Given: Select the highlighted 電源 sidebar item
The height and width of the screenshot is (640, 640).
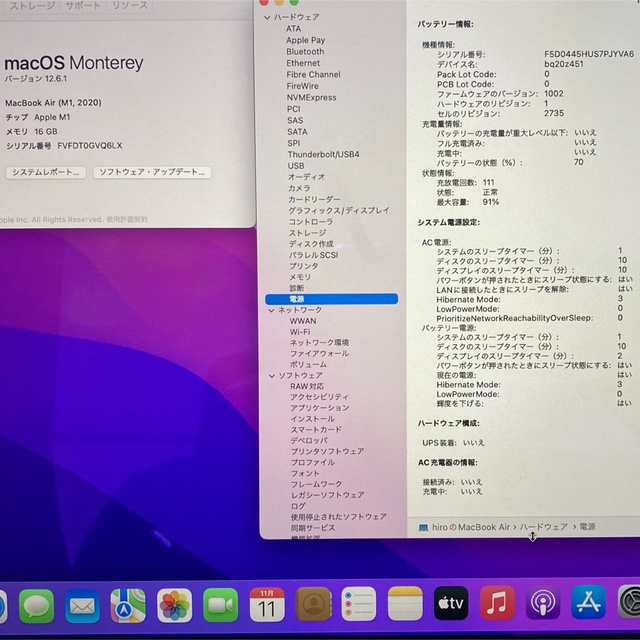Looking at the screenshot, I should (331, 299).
